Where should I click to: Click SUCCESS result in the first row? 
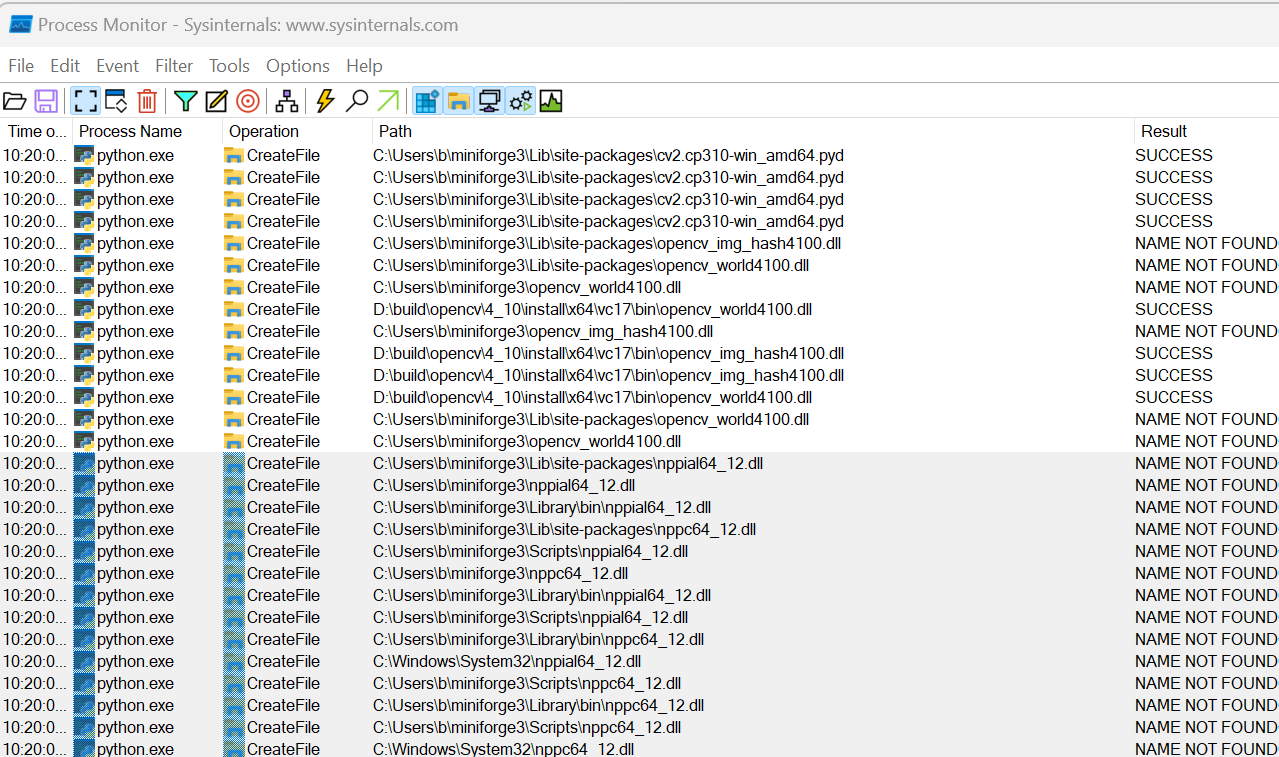click(1174, 155)
